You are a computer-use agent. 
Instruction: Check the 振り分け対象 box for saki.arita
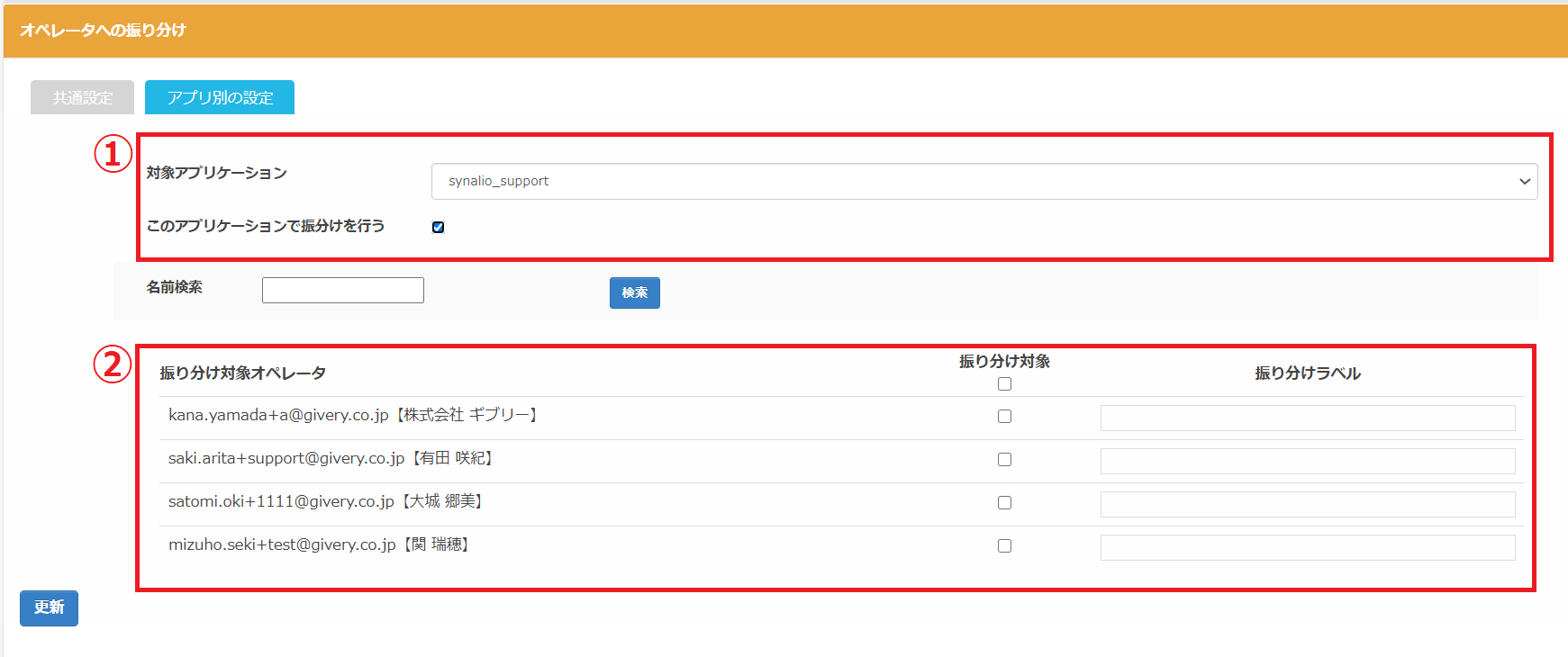click(x=1004, y=460)
